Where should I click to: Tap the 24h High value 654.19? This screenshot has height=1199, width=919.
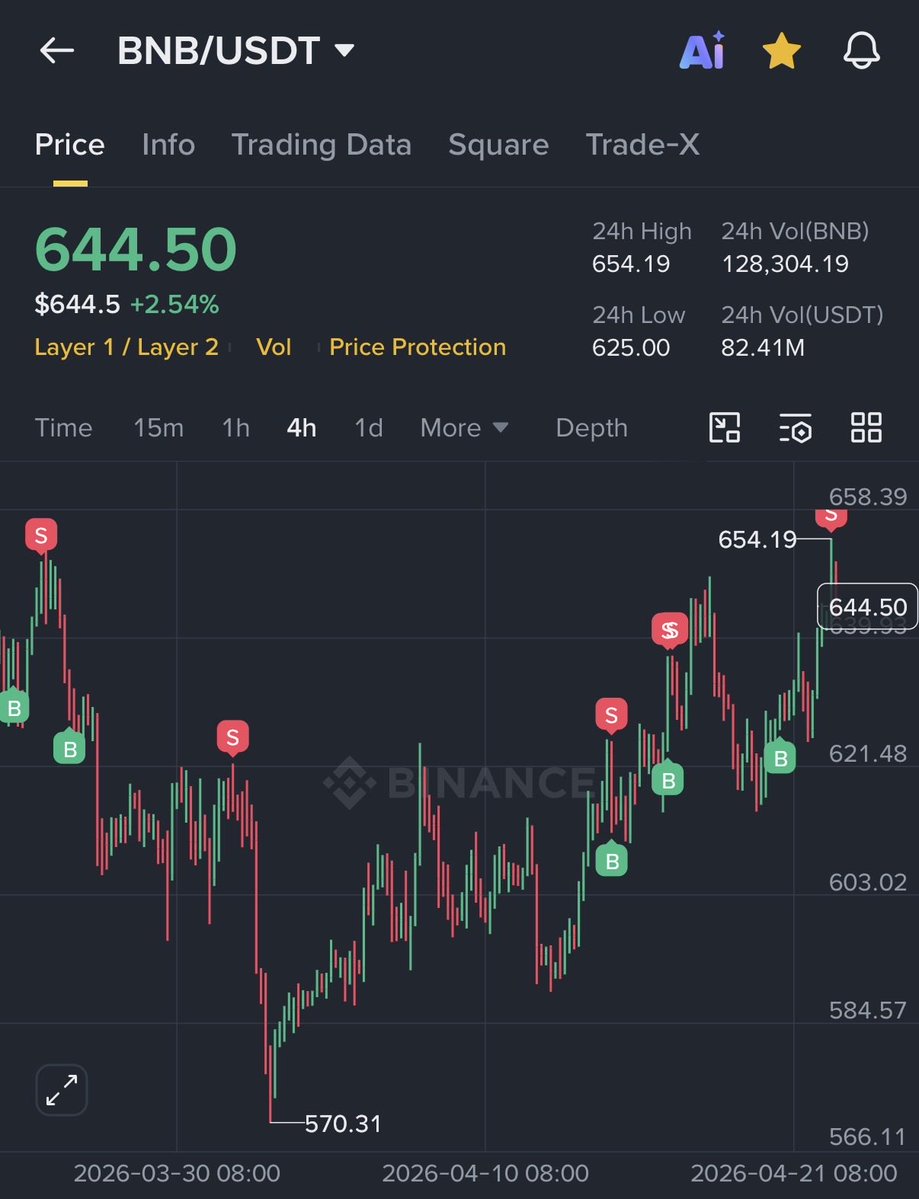coord(631,264)
